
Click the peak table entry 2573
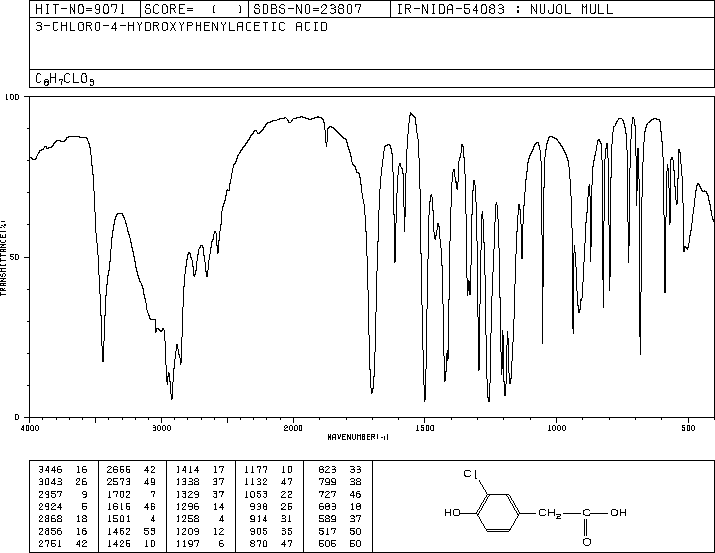pos(119,482)
